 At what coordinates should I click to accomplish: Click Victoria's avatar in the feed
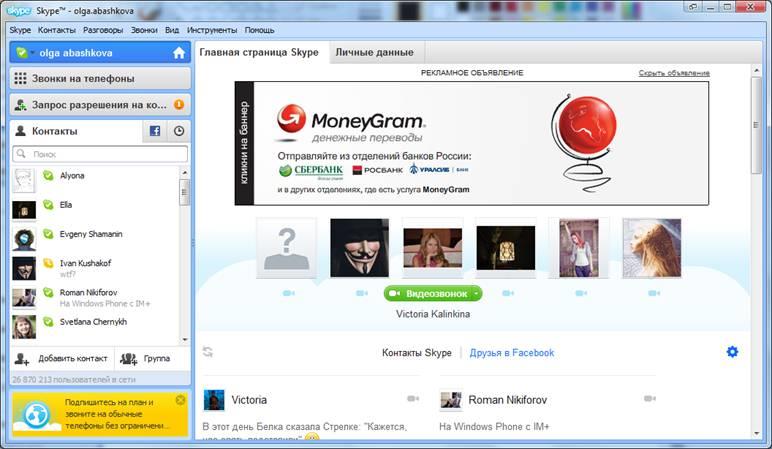(214, 400)
